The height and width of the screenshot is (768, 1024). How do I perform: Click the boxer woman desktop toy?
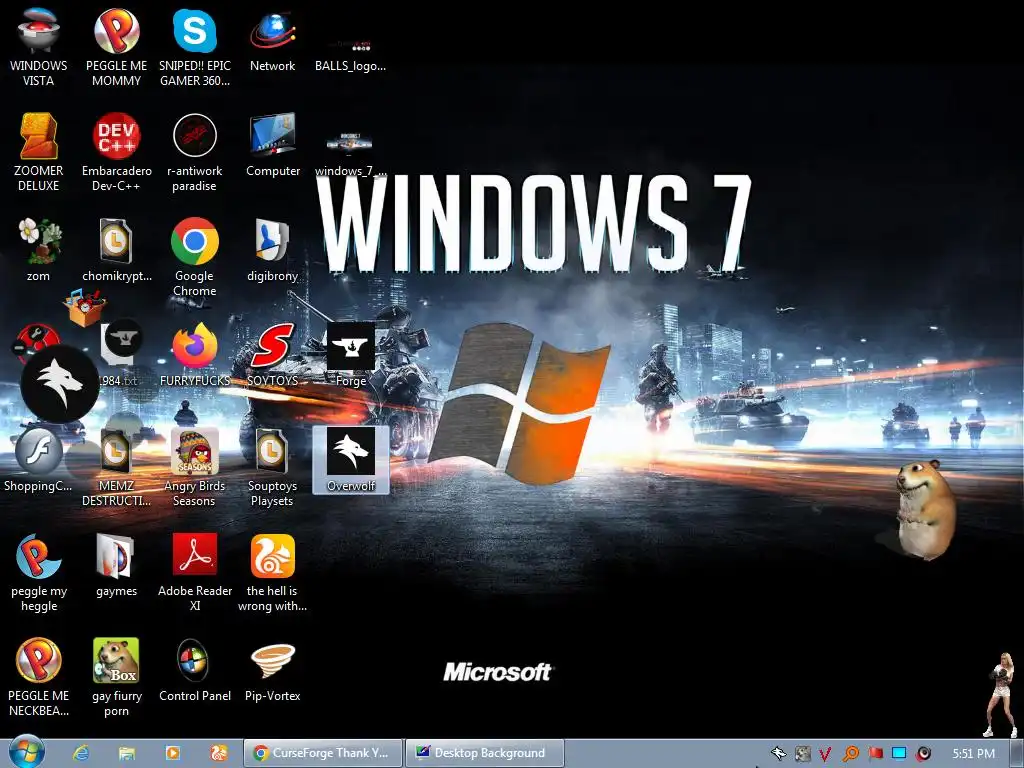[1000, 694]
